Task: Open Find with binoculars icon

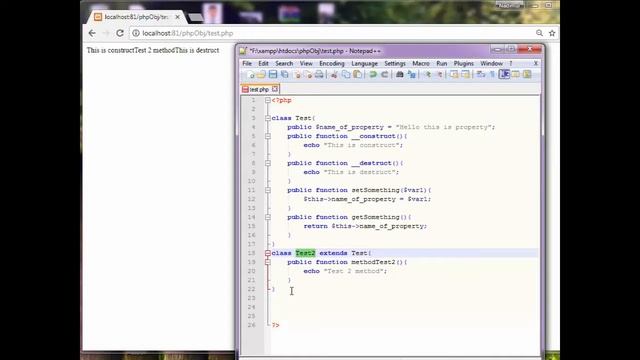Action: 400,74
